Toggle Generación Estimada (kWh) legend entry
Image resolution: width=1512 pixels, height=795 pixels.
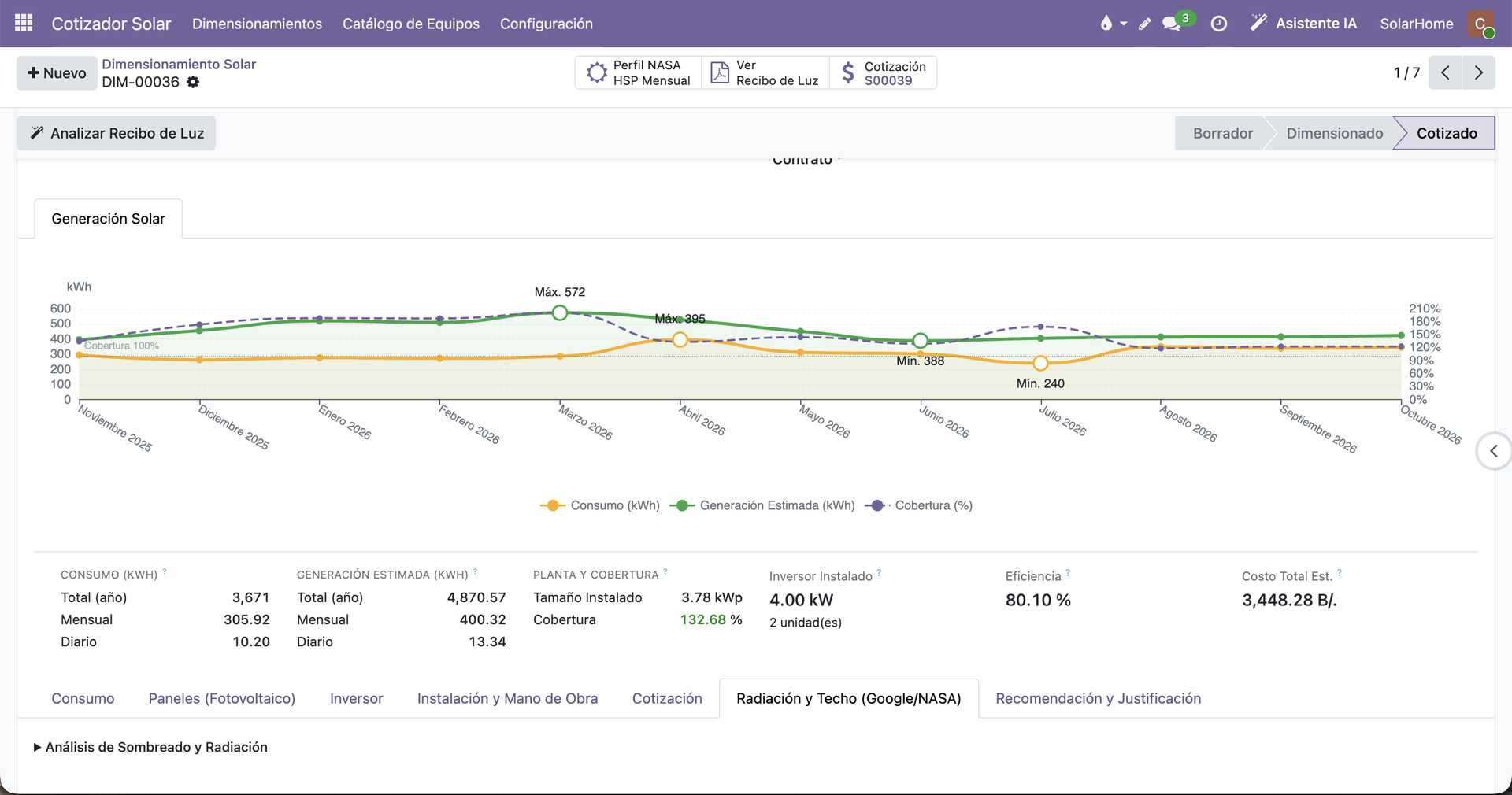coord(762,505)
